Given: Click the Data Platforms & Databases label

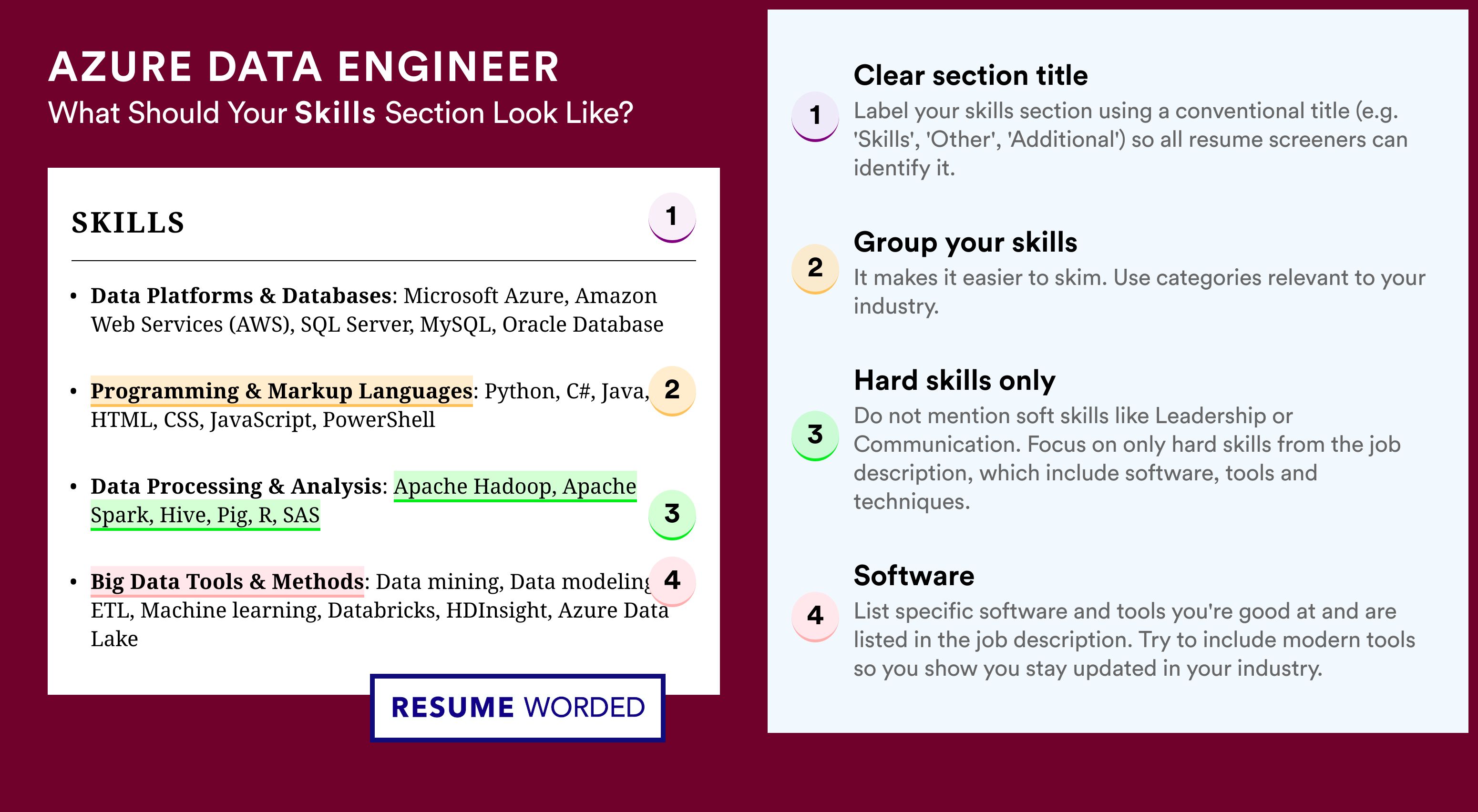Looking at the screenshot, I should coord(241,296).
